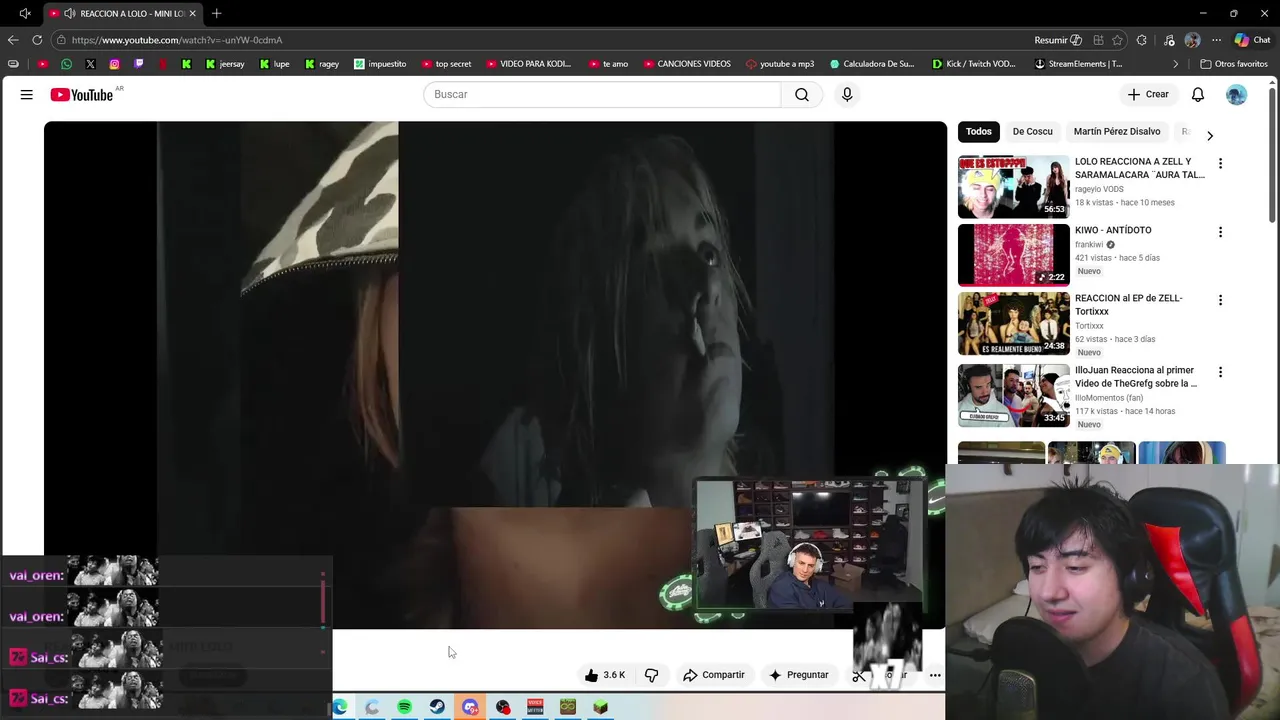Viewport: 1280px width, 720px height.
Task: Open the Voicemeeter taskbar icon
Action: click(x=535, y=707)
